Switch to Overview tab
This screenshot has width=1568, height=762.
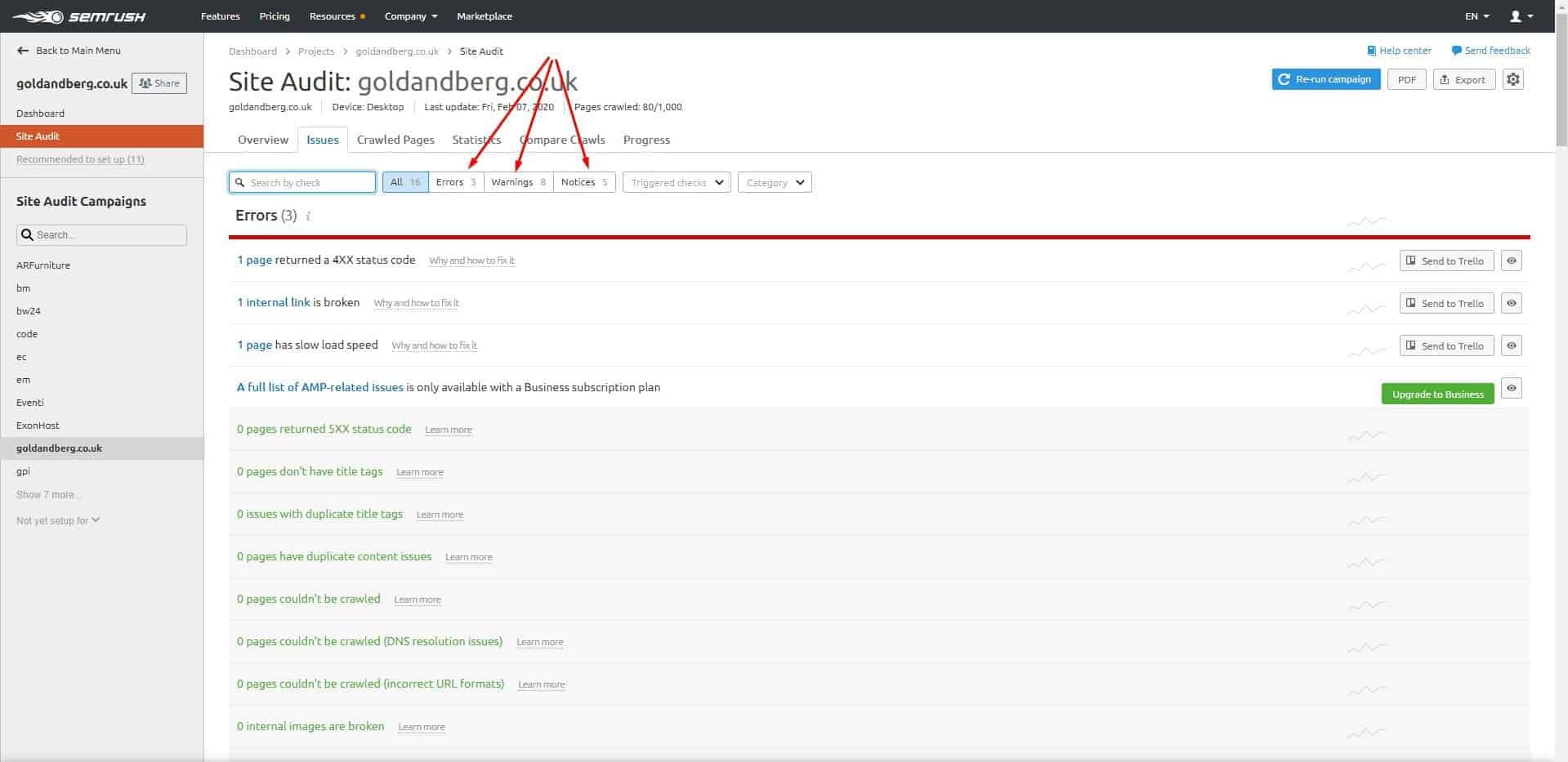(x=263, y=140)
